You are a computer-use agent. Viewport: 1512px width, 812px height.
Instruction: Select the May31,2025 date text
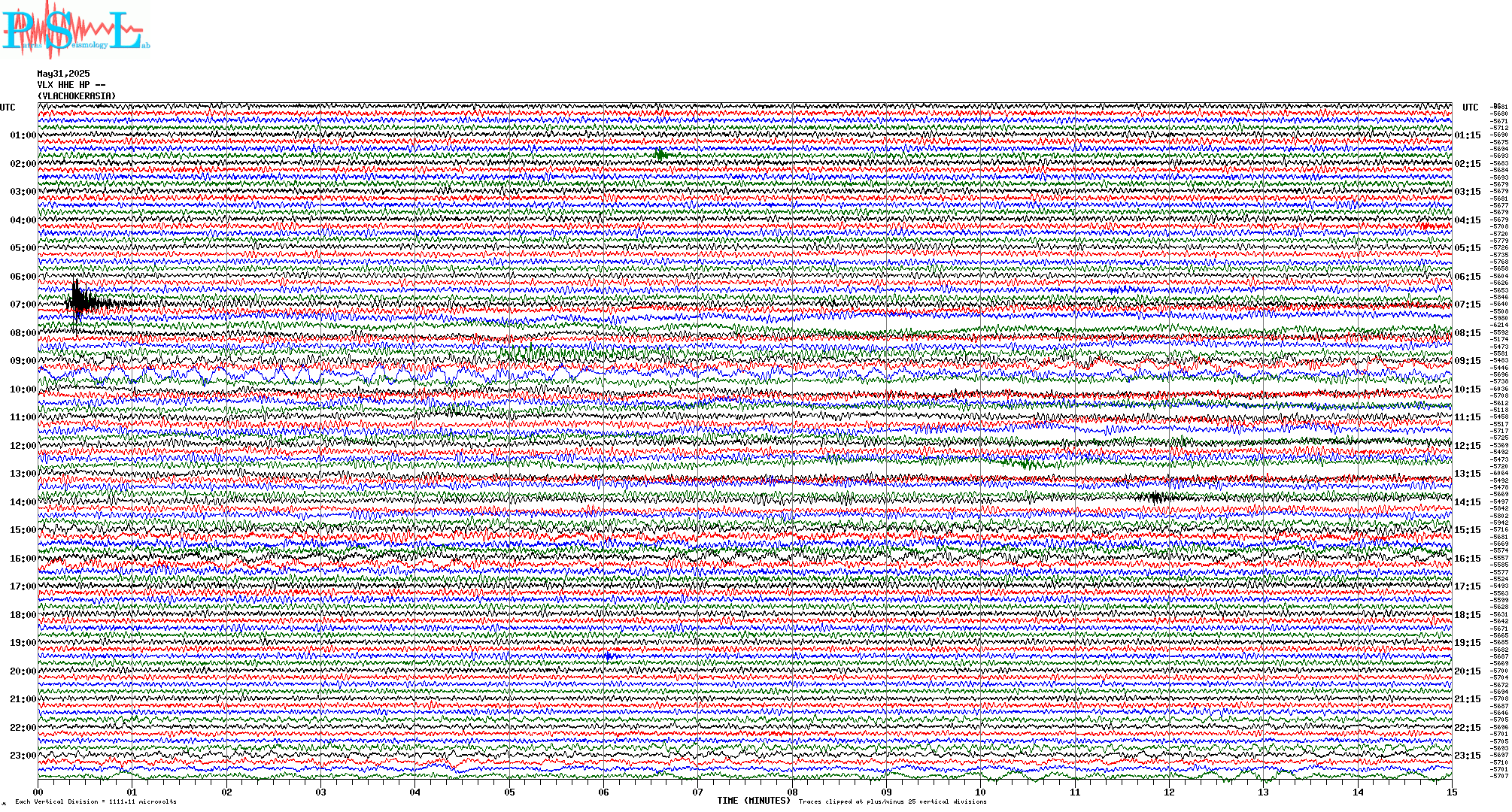64,74
